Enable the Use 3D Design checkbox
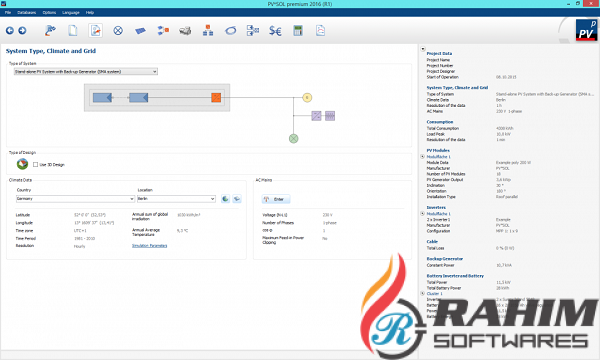Image resolution: width=600 pixels, height=360 pixels. point(36,165)
